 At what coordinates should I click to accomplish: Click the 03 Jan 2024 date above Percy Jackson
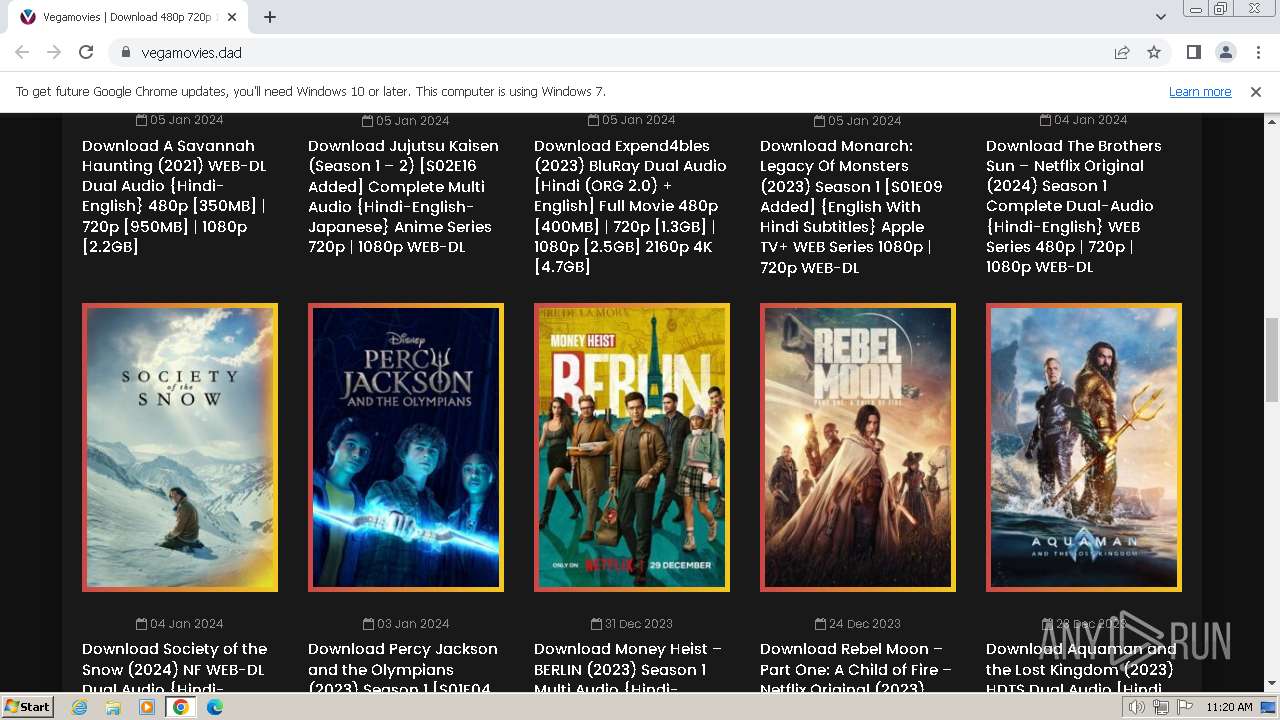(x=406, y=624)
